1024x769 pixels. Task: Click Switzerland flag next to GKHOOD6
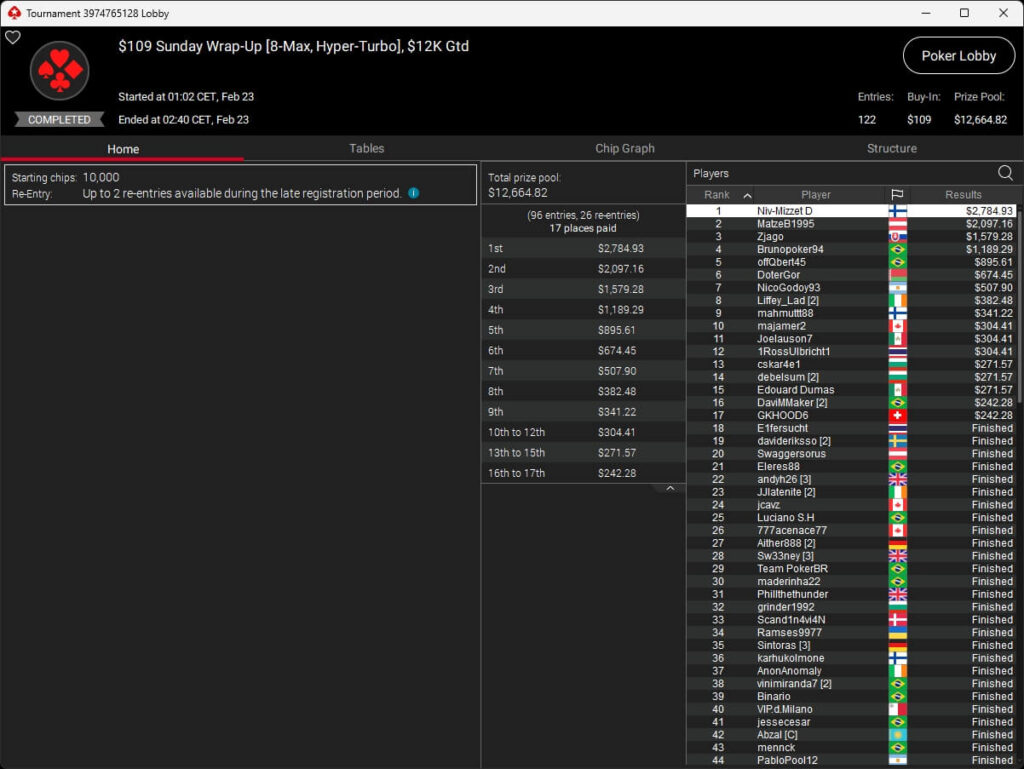tap(897, 415)
